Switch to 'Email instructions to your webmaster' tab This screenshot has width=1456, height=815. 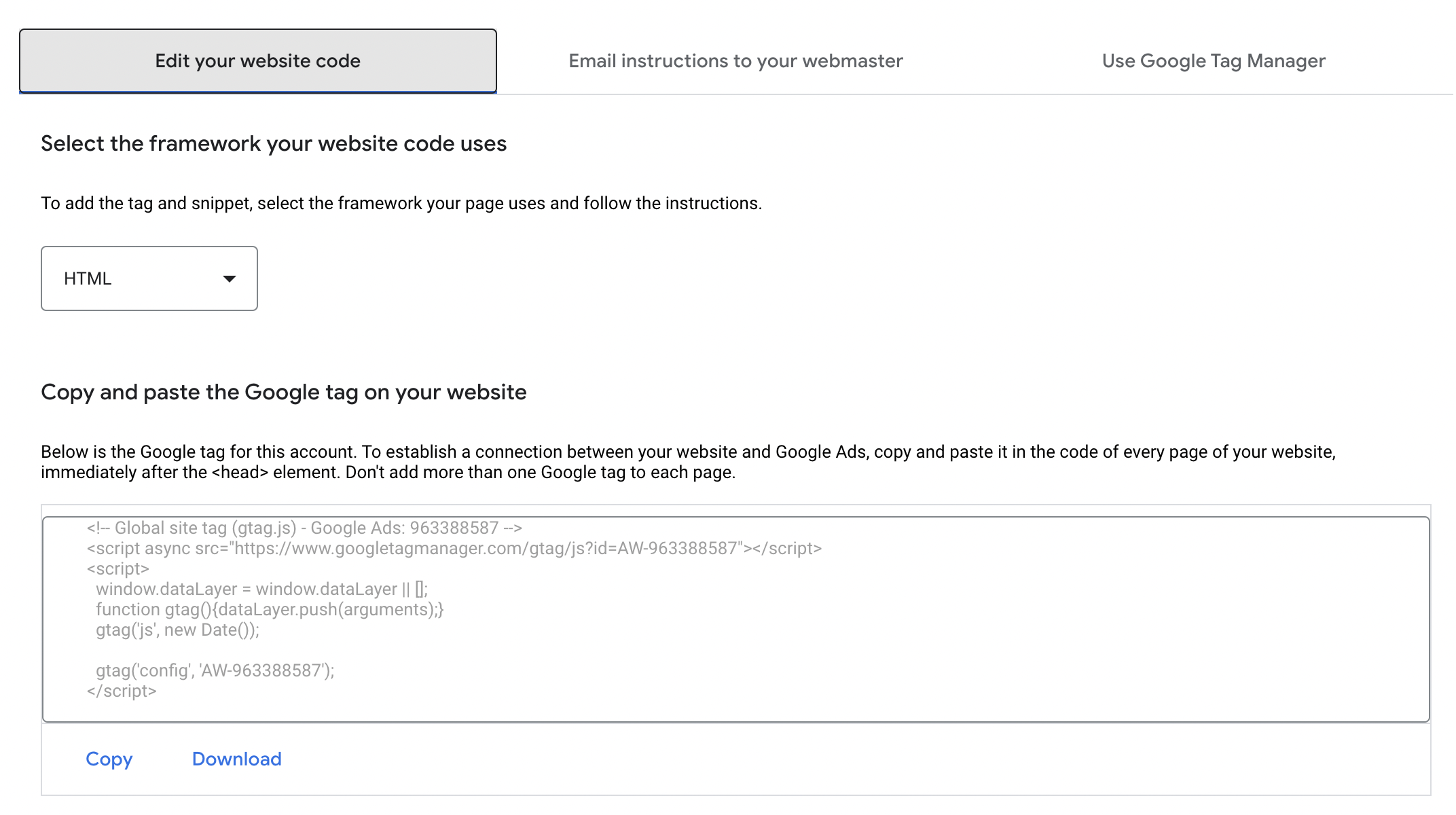point(735,61)
